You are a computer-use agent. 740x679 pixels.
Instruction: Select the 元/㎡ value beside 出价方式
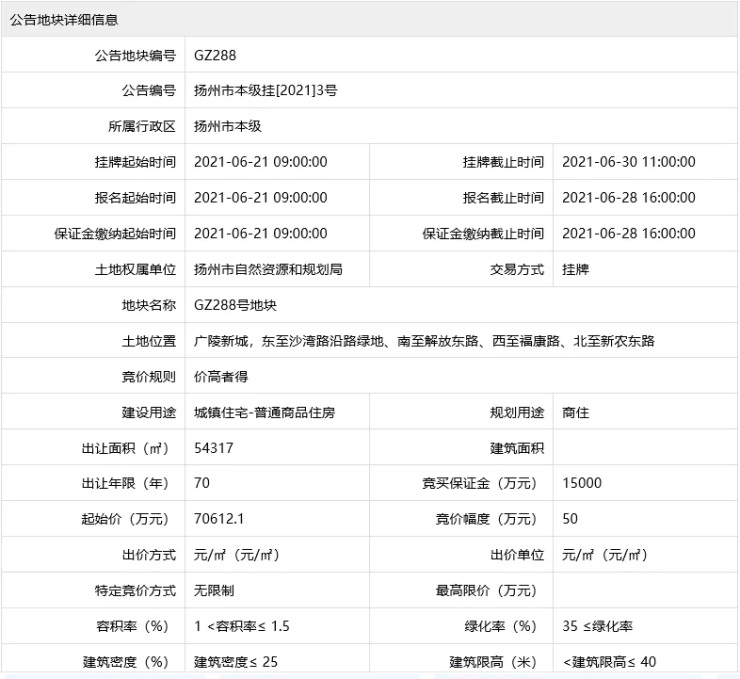[237, 555]
